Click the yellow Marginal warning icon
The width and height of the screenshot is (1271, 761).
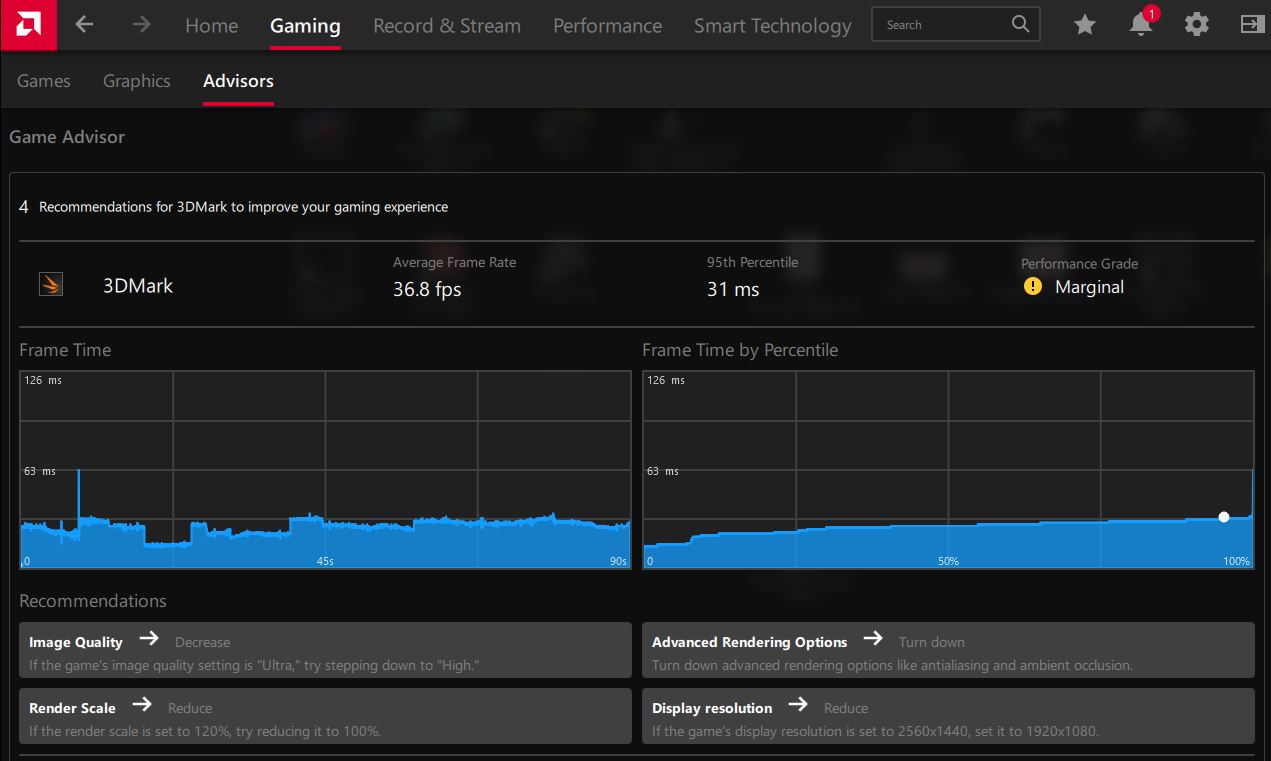pyautogui.click(x=1033, y=287)
